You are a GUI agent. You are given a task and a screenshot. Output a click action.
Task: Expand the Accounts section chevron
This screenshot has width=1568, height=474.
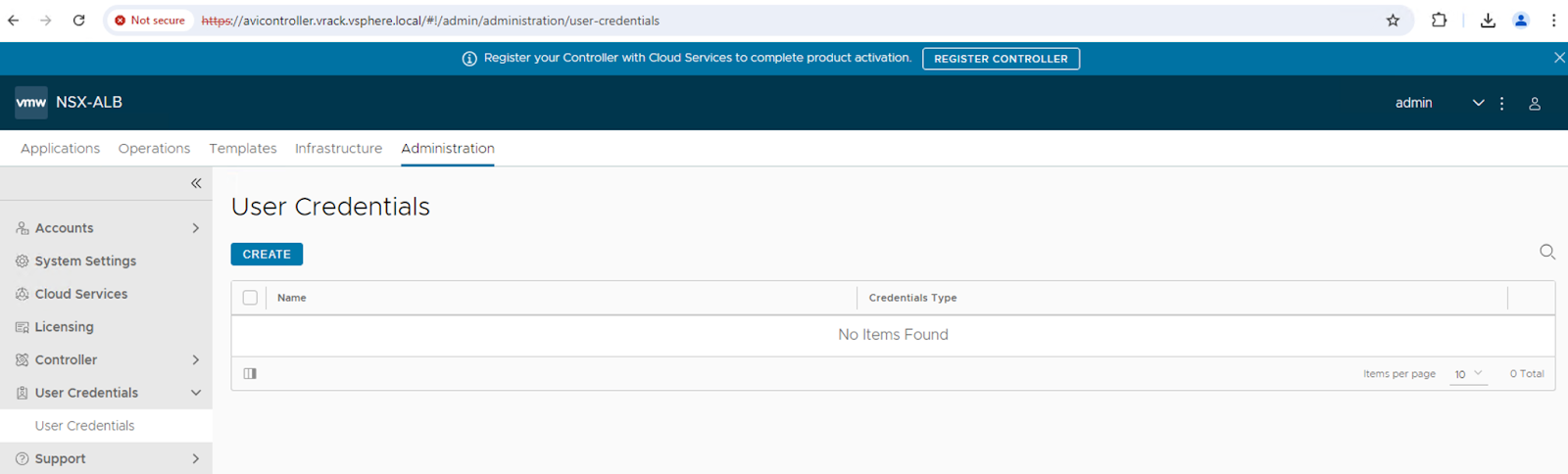196,228
